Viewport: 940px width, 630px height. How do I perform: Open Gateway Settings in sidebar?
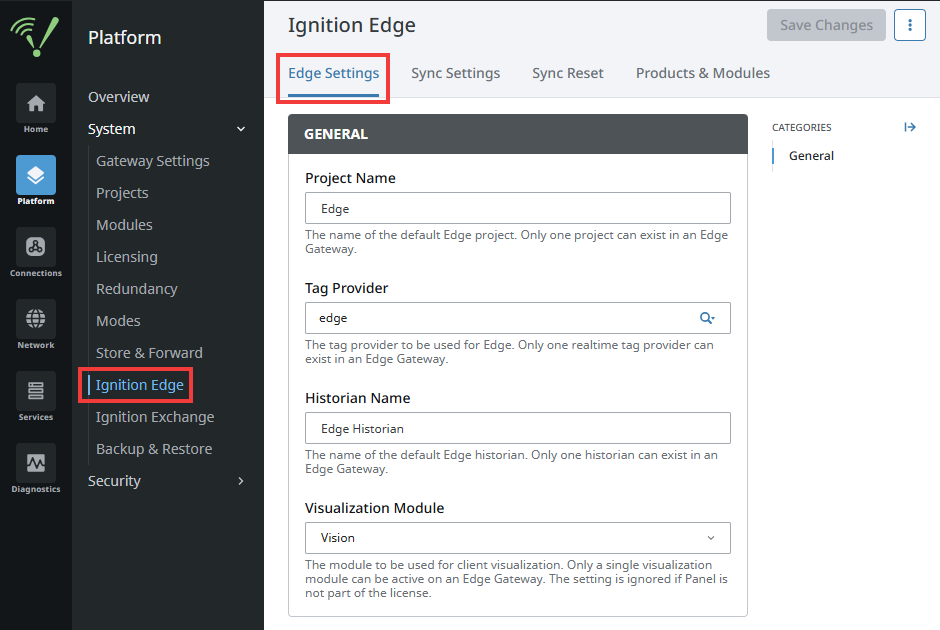tap(153, 161)
